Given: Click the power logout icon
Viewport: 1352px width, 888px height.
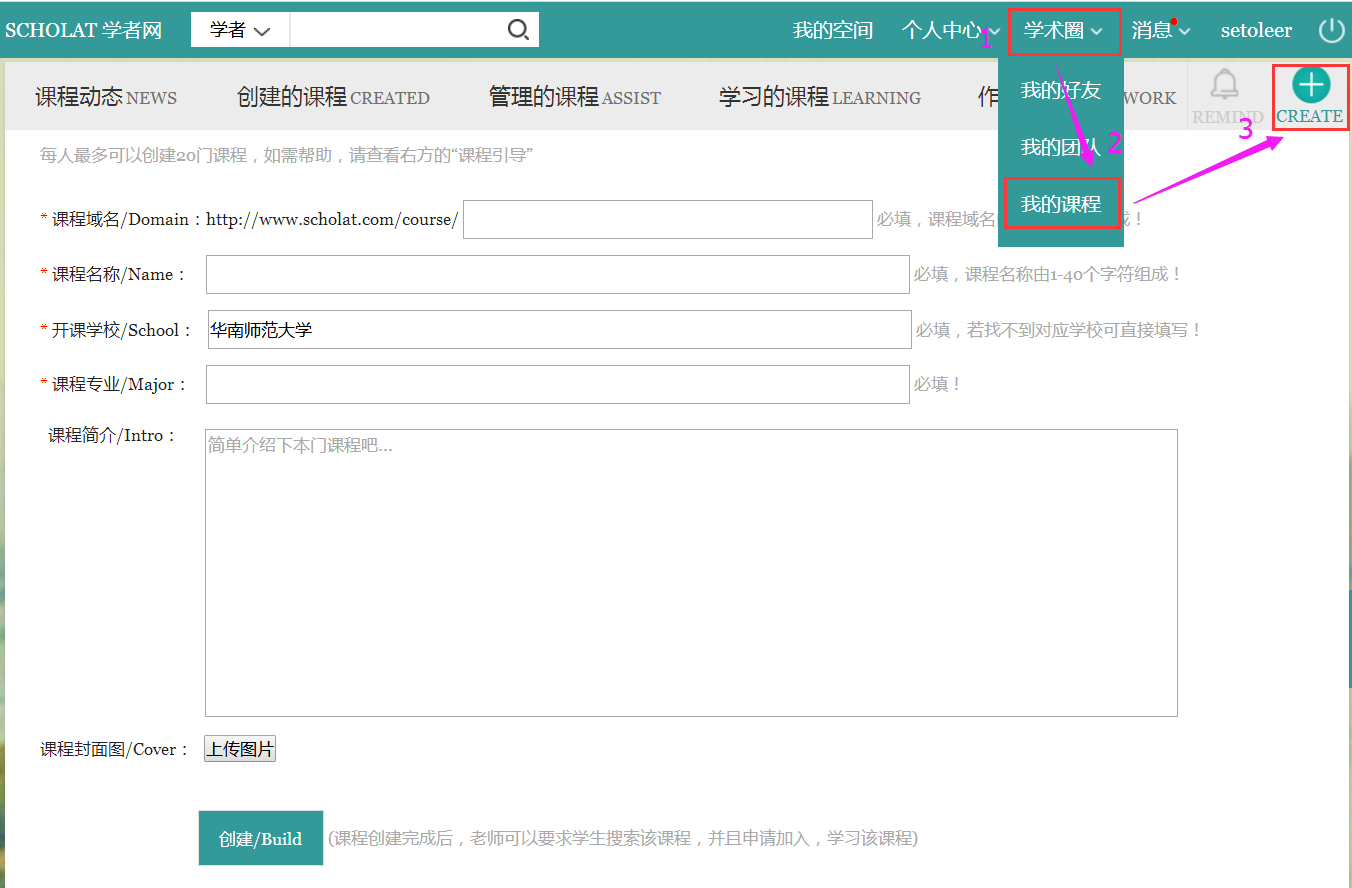Looking at the screenshot, I should 1331,30.
